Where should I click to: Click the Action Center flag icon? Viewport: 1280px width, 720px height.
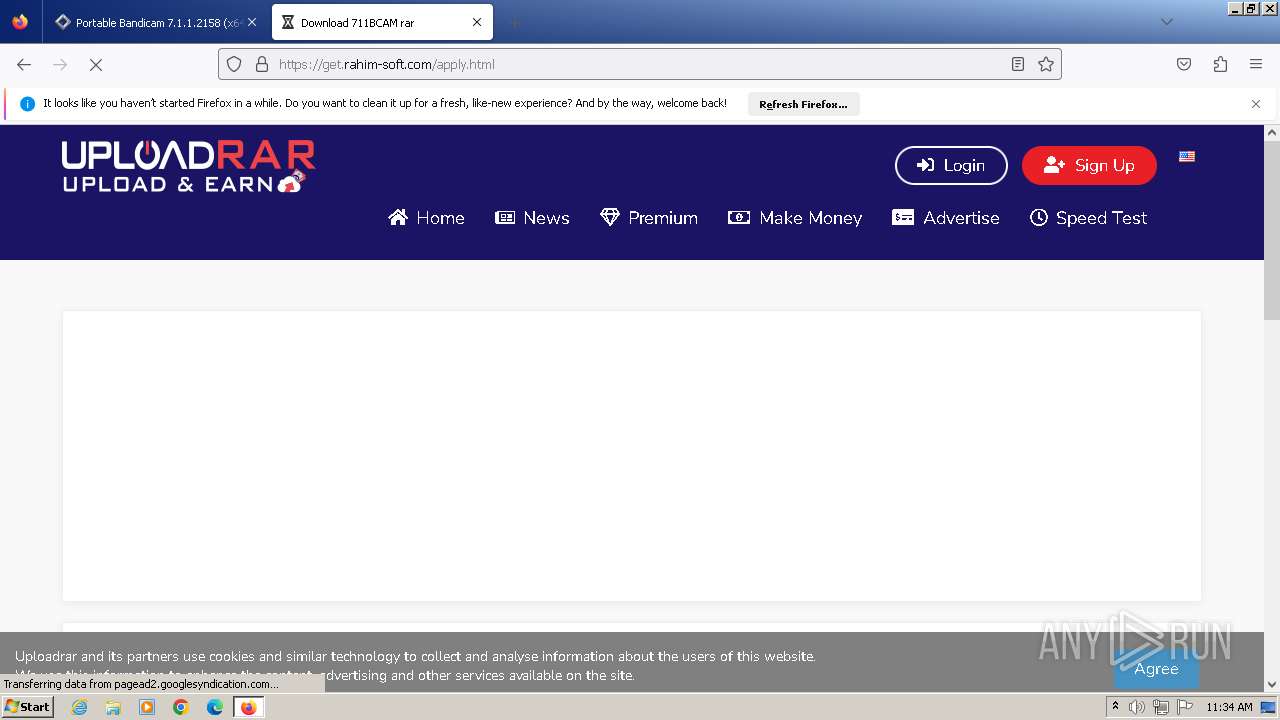click(1185, 707)
